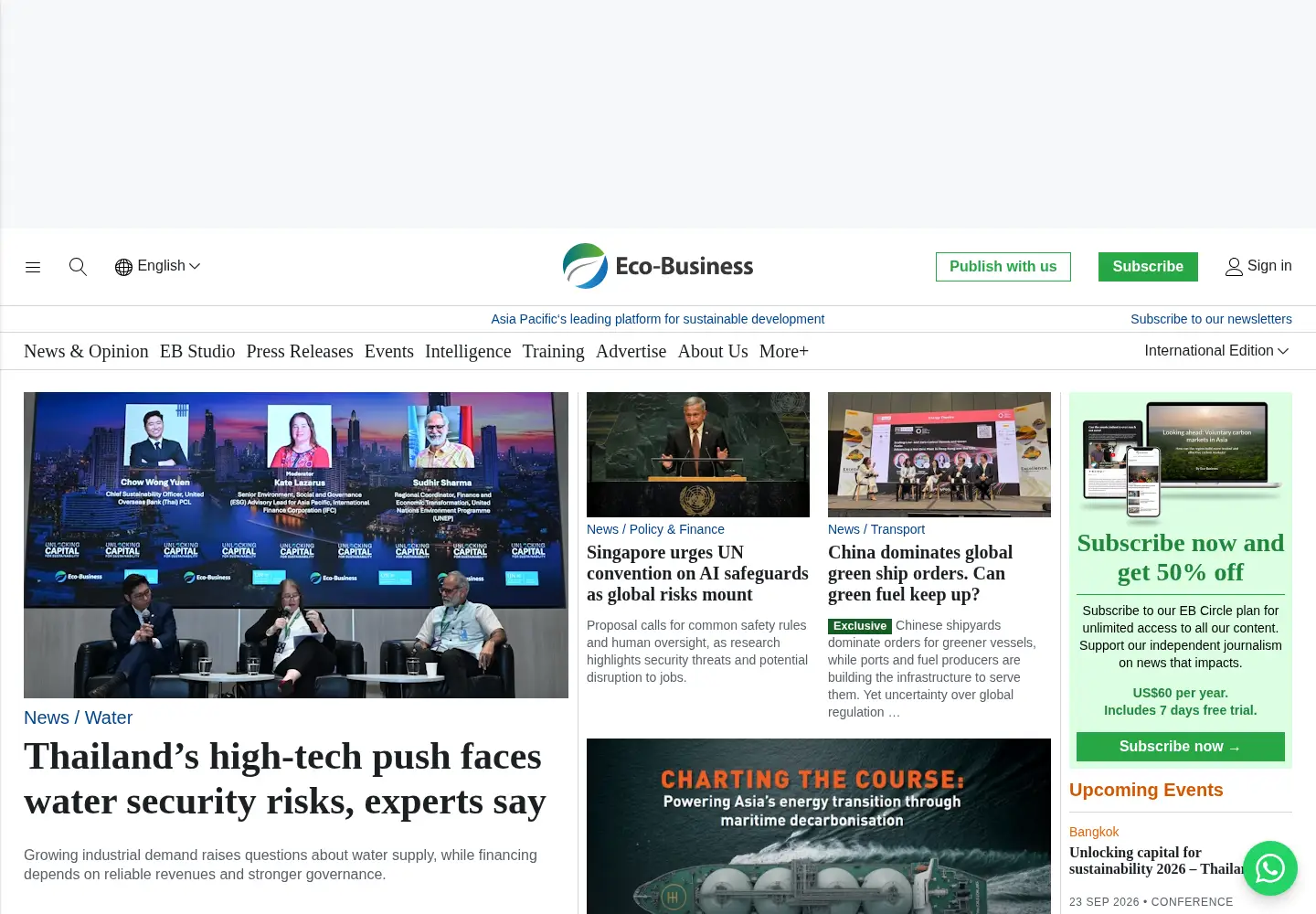The image size is (1316, 914).
Task: Click the Exclusive badge label
Action: [860, 626]
